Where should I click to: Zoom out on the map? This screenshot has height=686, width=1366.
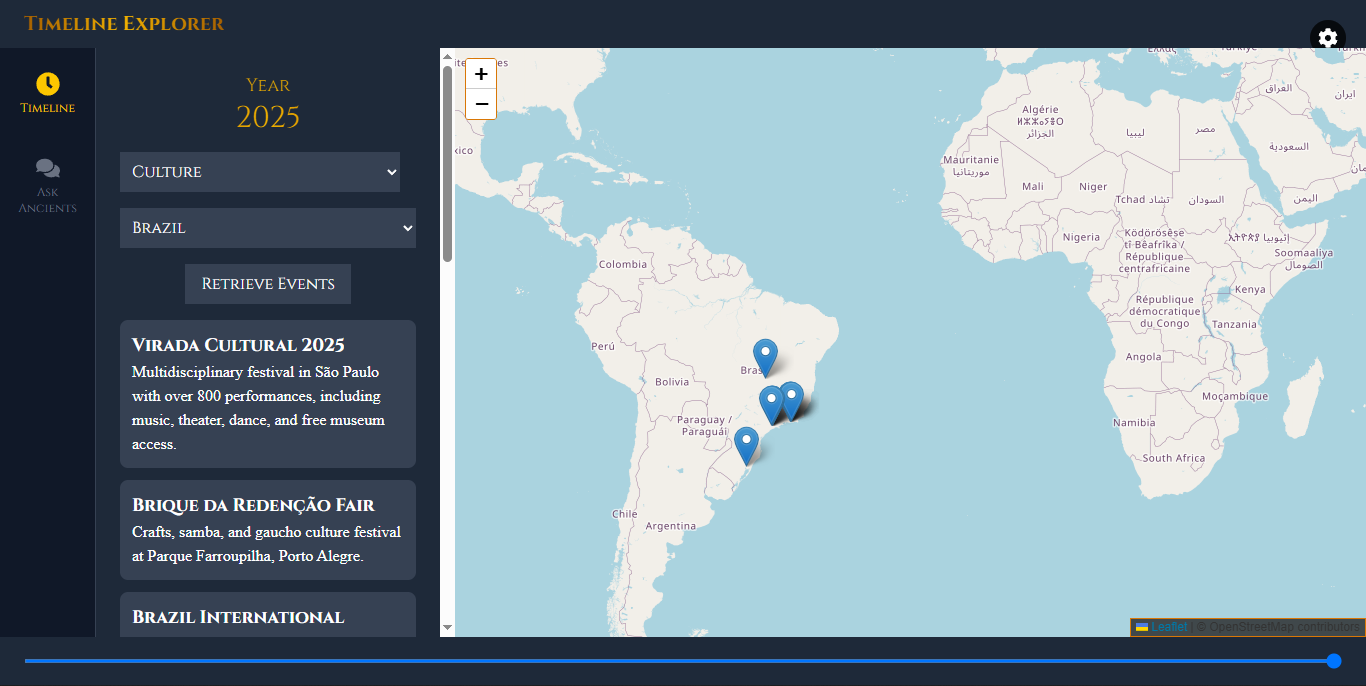click(x=481, y=104)
